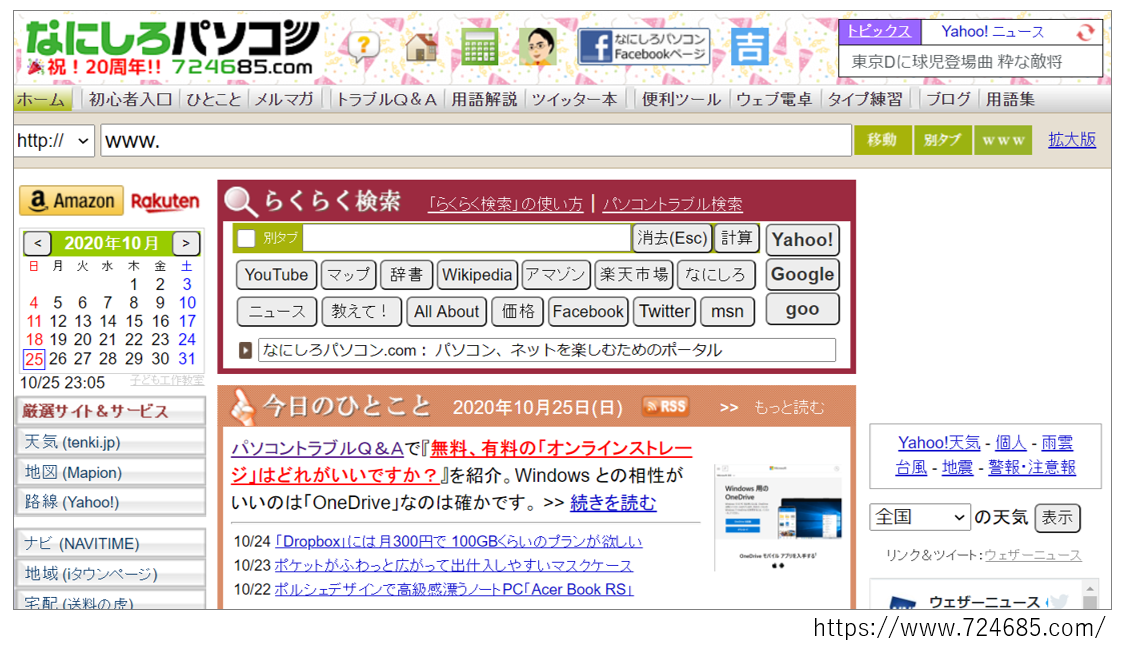Open the 続きを読む link

tap(613, 503)
